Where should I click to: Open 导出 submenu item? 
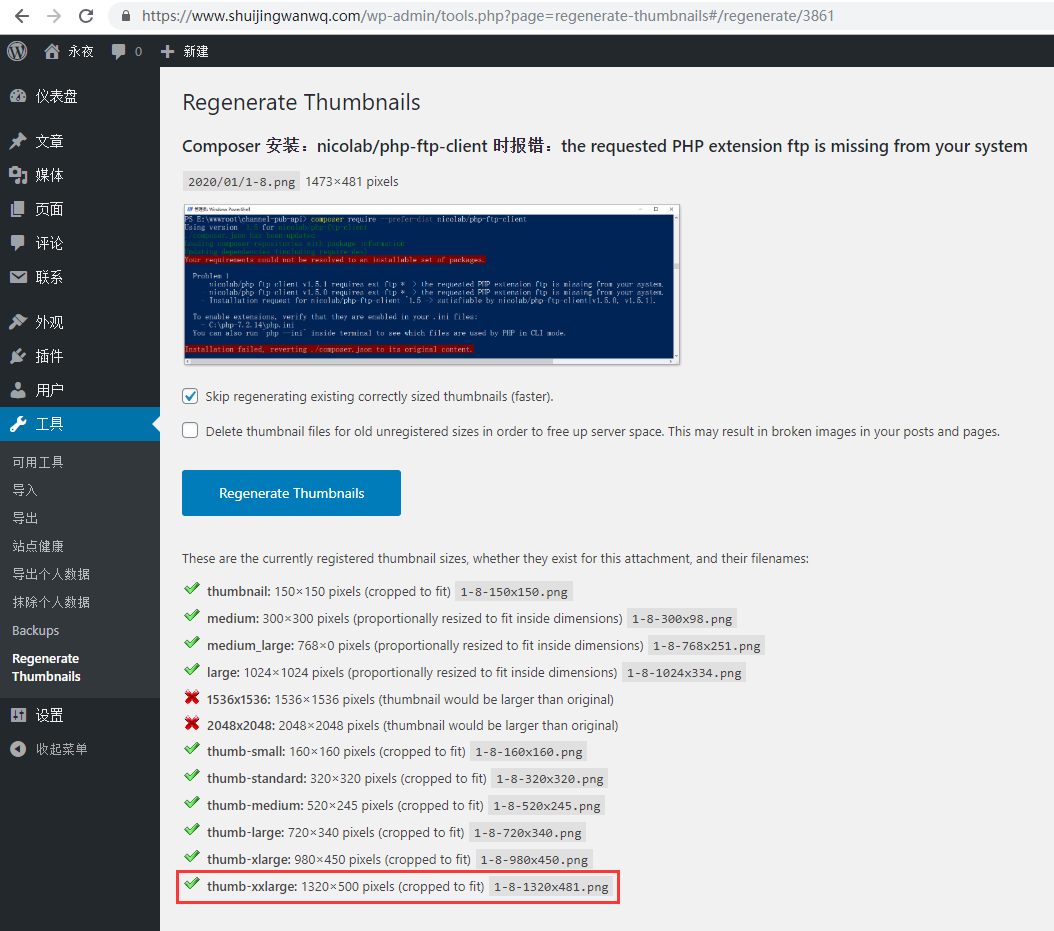(x=25, y=518)
